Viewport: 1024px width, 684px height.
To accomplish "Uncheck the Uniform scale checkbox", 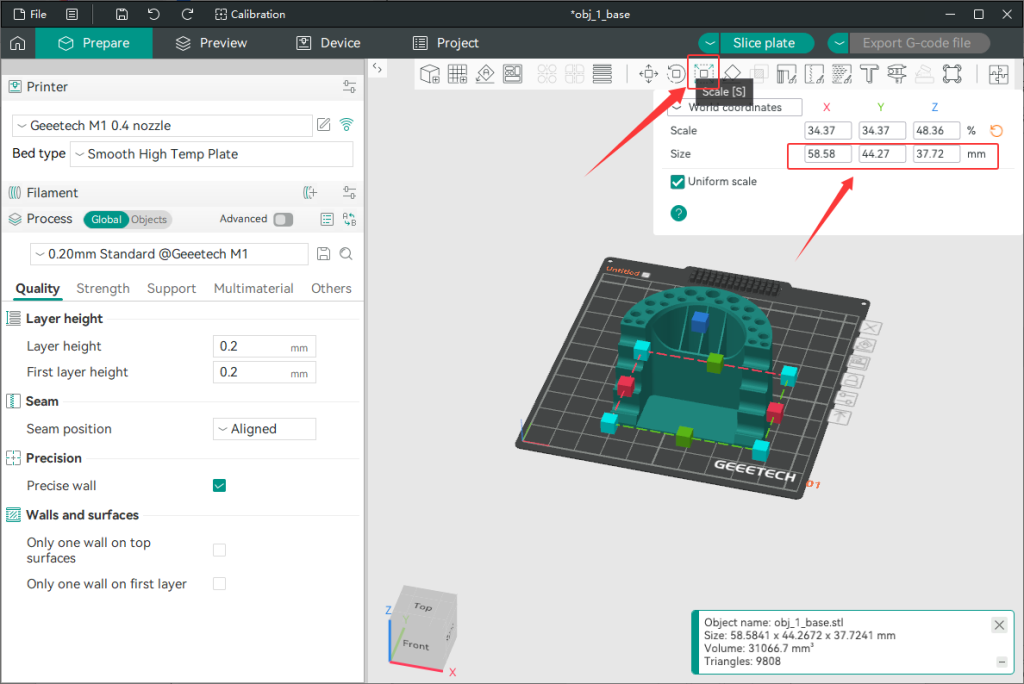I will click(x=677, y=182).
